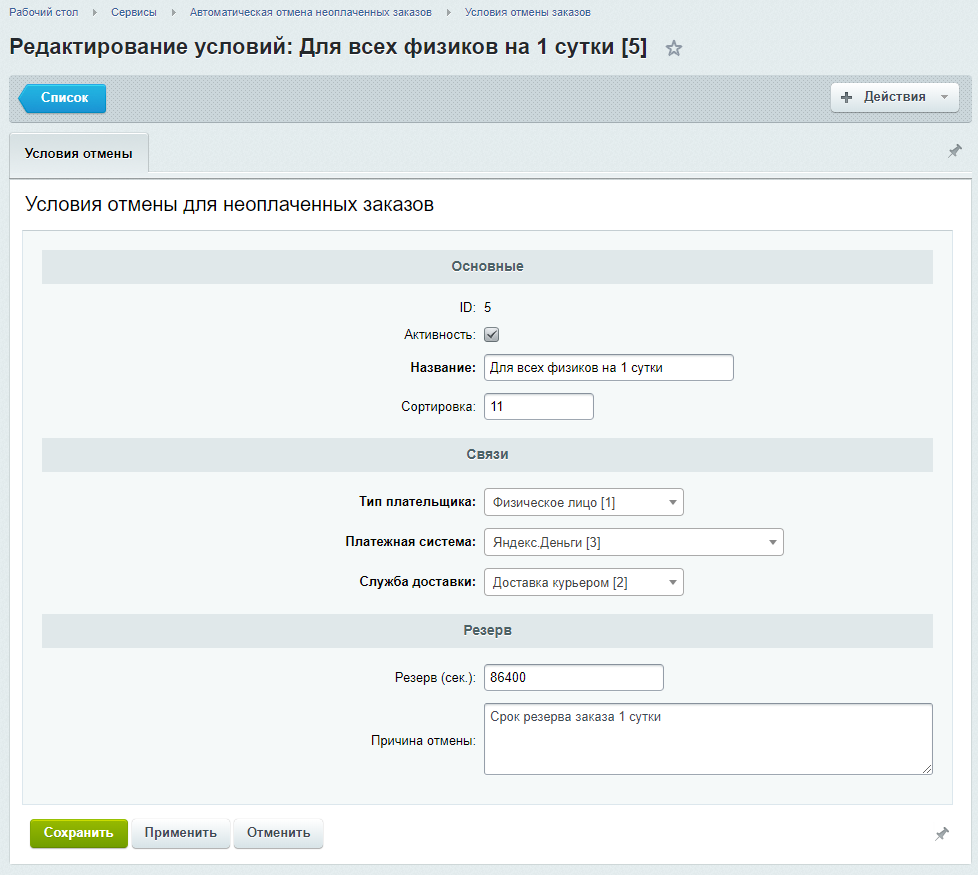The height and width of the screenshot is (875, 978).
Task: Click the Применить button
Action: point(181,833)
